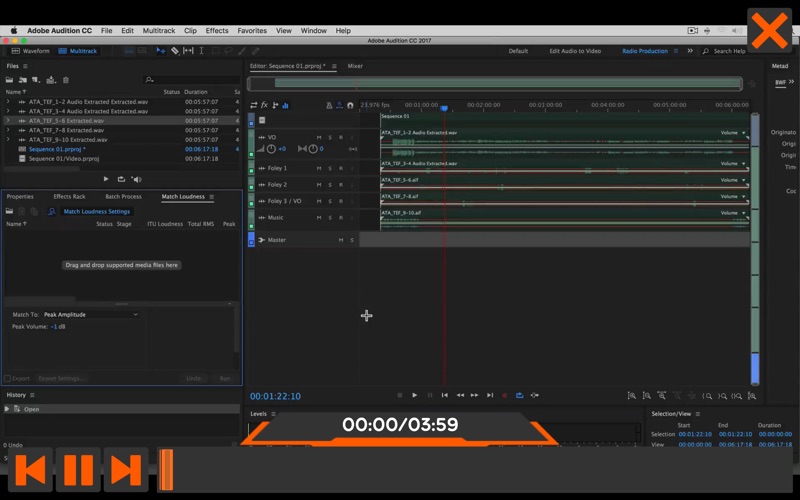The height and width of the screenshot is (500, 800).
Task: Expand ATA_TEF_3-4 Audio Extracted Extracted.wav file
Action: (x=8, y=111)
